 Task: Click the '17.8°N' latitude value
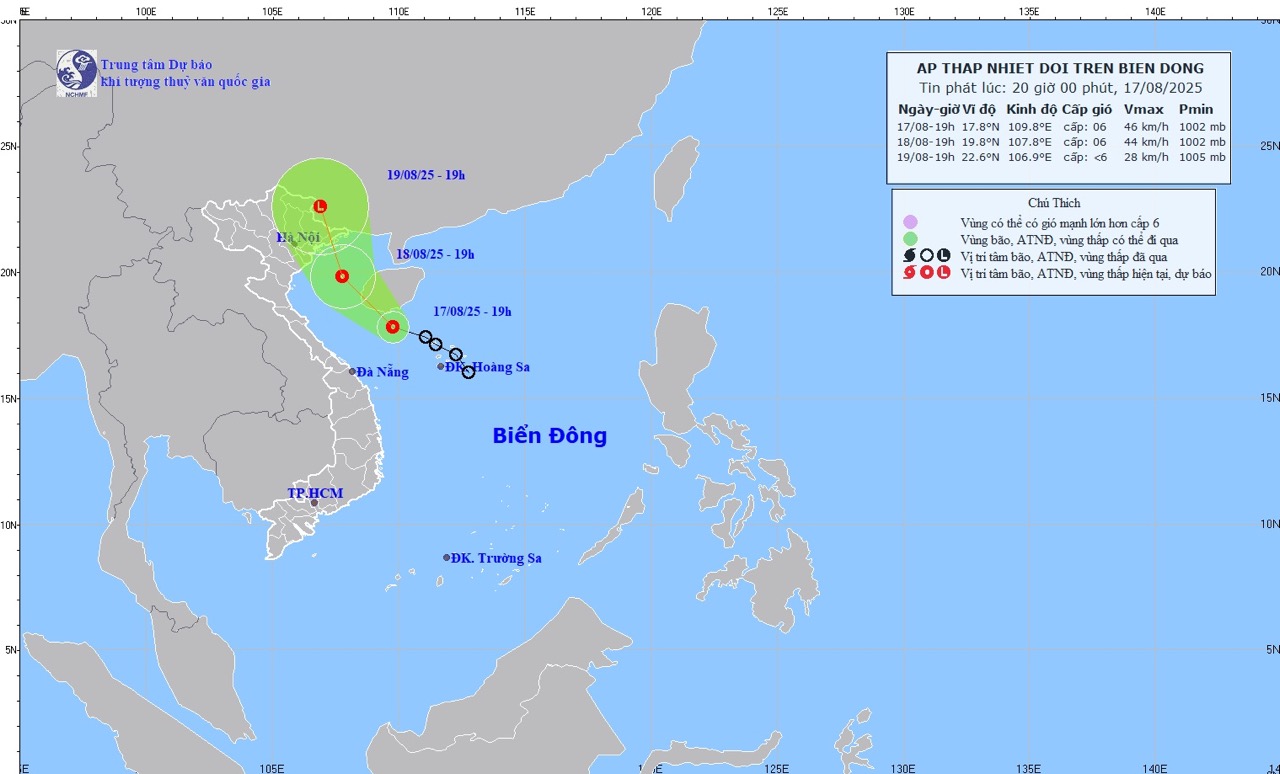(979, 127)
